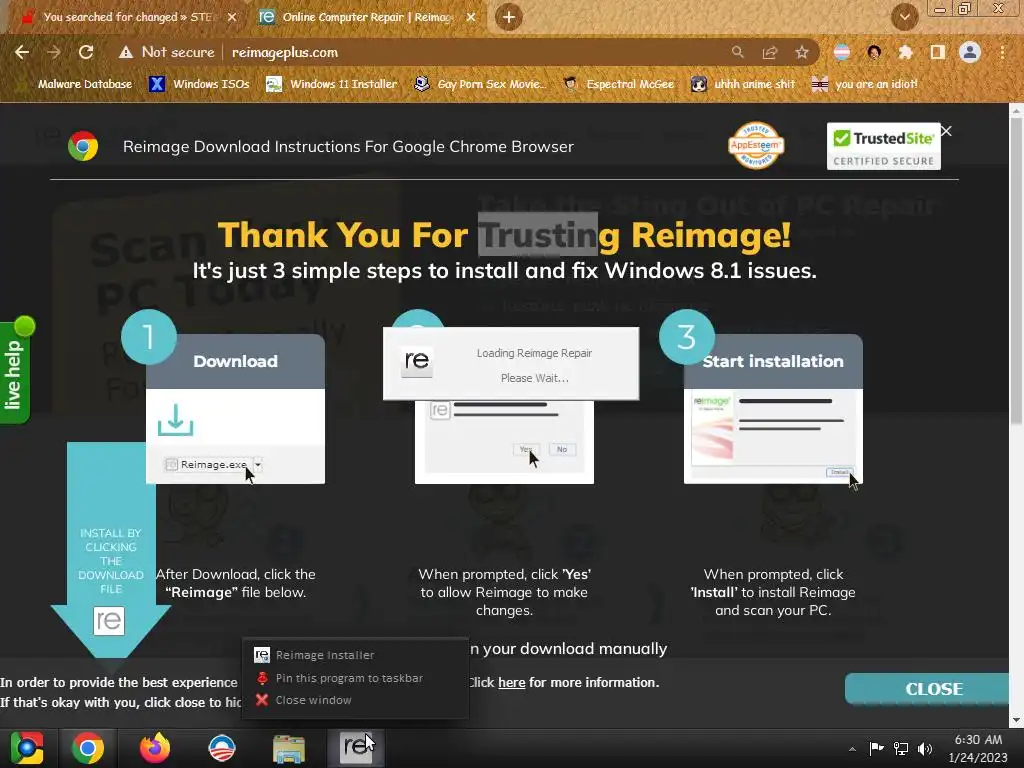Open Google Chrome from taskbar
1024x768 pixels.
pyautogui.click(x=88, y=748)
